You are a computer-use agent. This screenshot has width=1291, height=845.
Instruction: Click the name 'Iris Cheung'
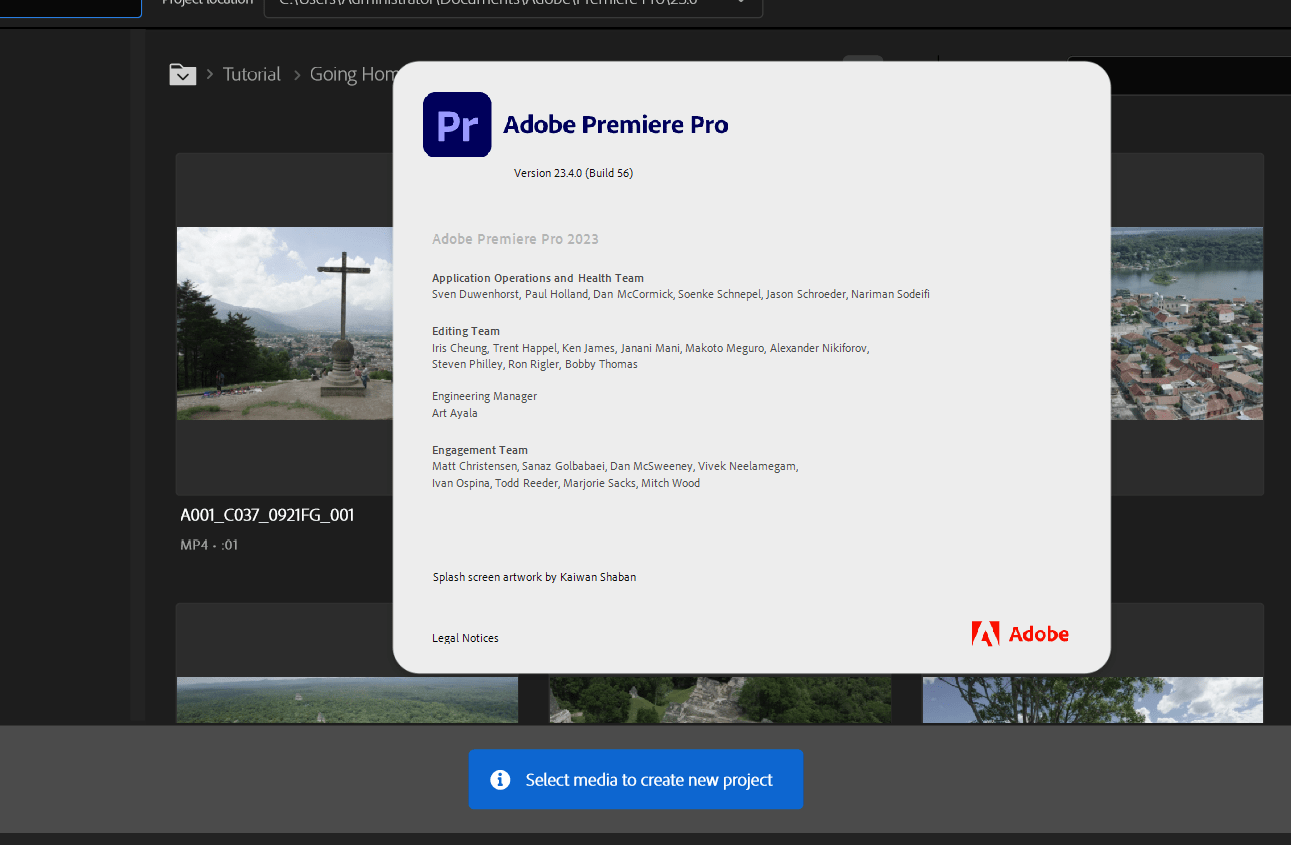(459, 348)
